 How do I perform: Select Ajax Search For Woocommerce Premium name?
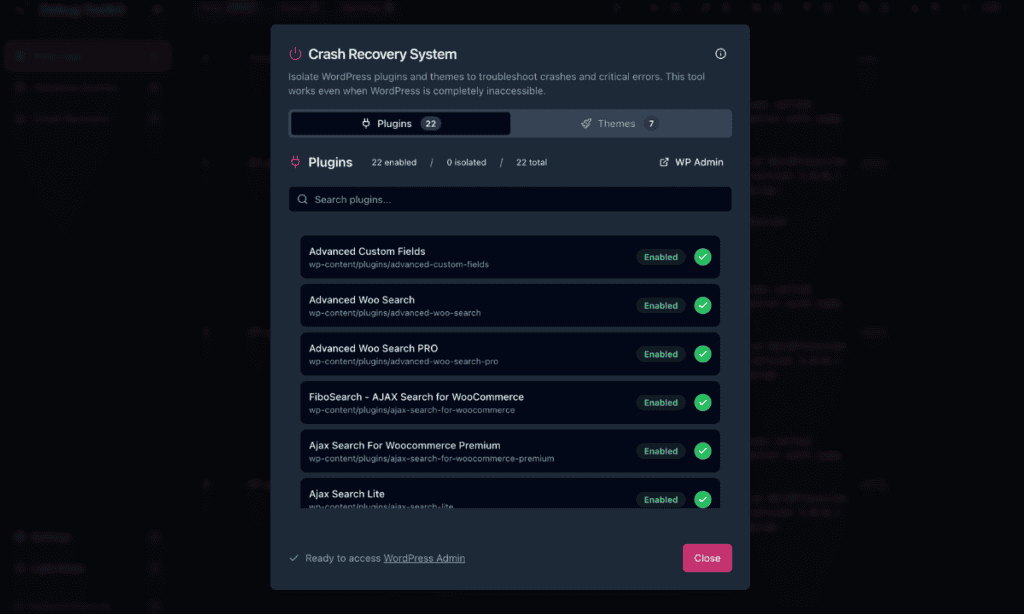point(404,445)
